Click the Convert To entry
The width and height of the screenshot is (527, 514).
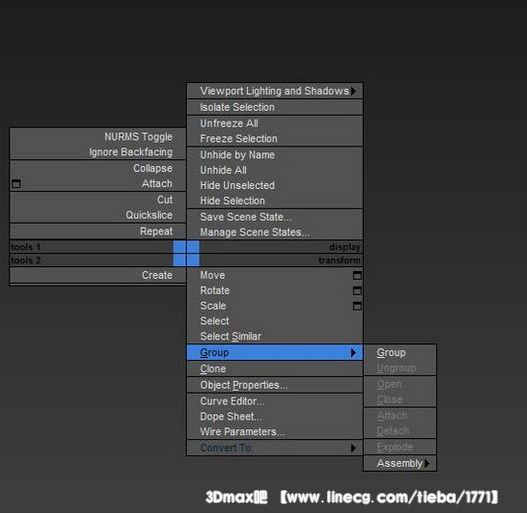click(275, 448)
